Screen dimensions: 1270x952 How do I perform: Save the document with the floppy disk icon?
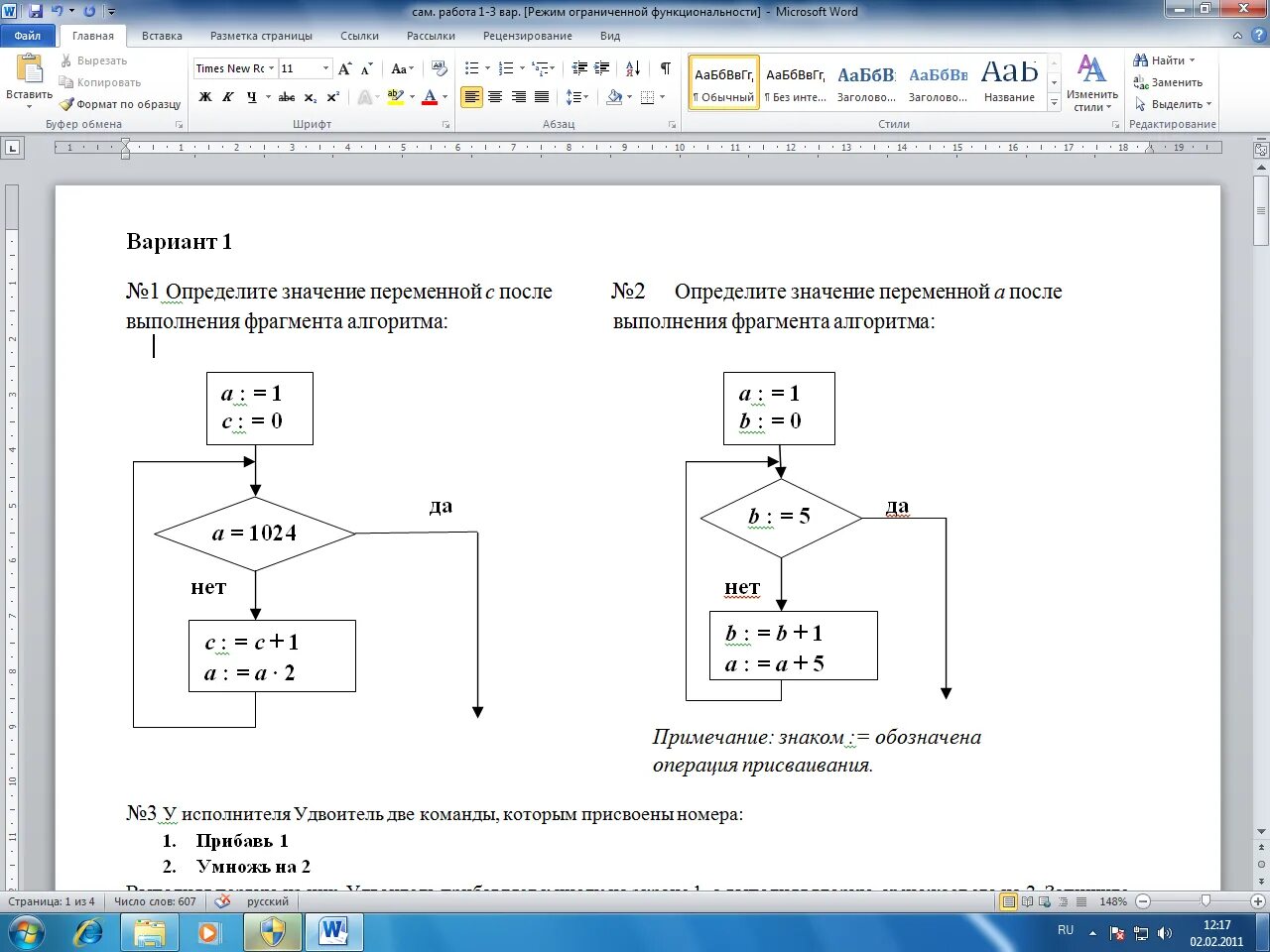pyautogui.click(x=36, y=11)
